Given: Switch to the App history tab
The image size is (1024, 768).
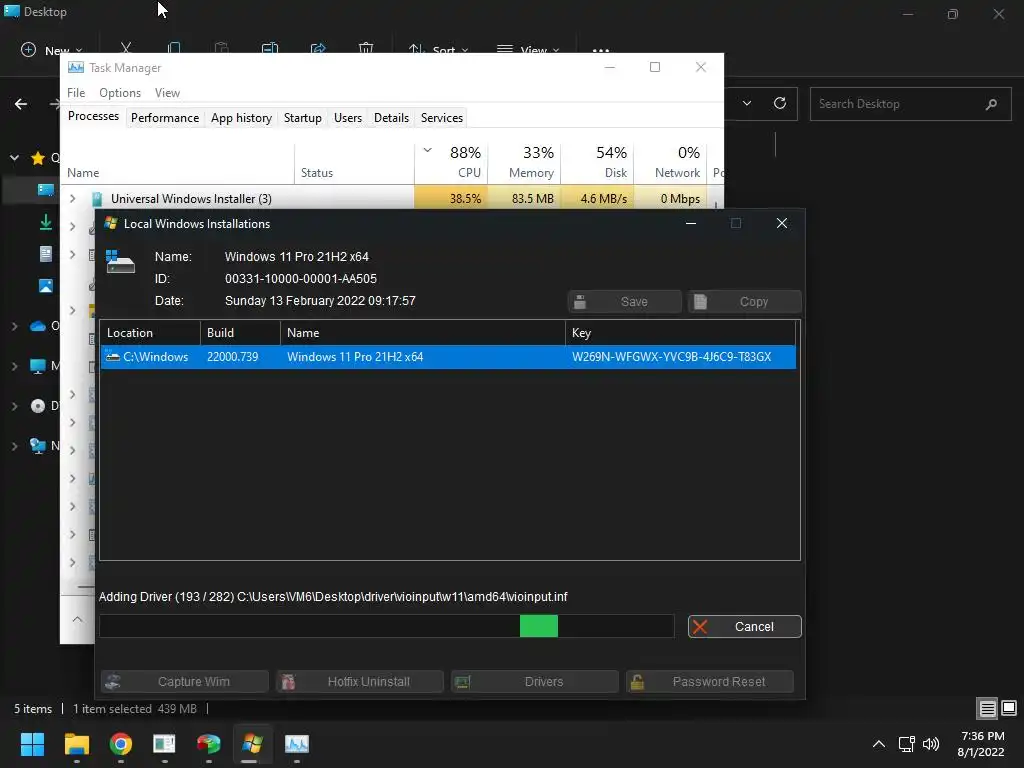Looking at the screenshot, I should coord(241,118).
